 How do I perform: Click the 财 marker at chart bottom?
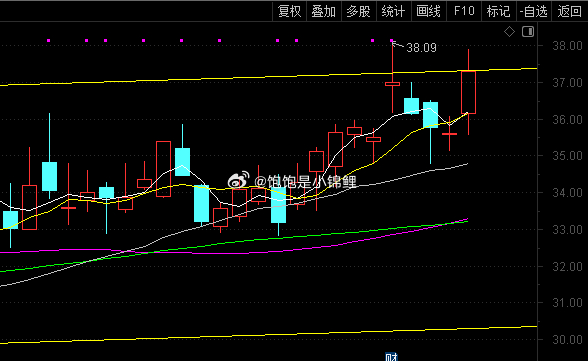392,357
